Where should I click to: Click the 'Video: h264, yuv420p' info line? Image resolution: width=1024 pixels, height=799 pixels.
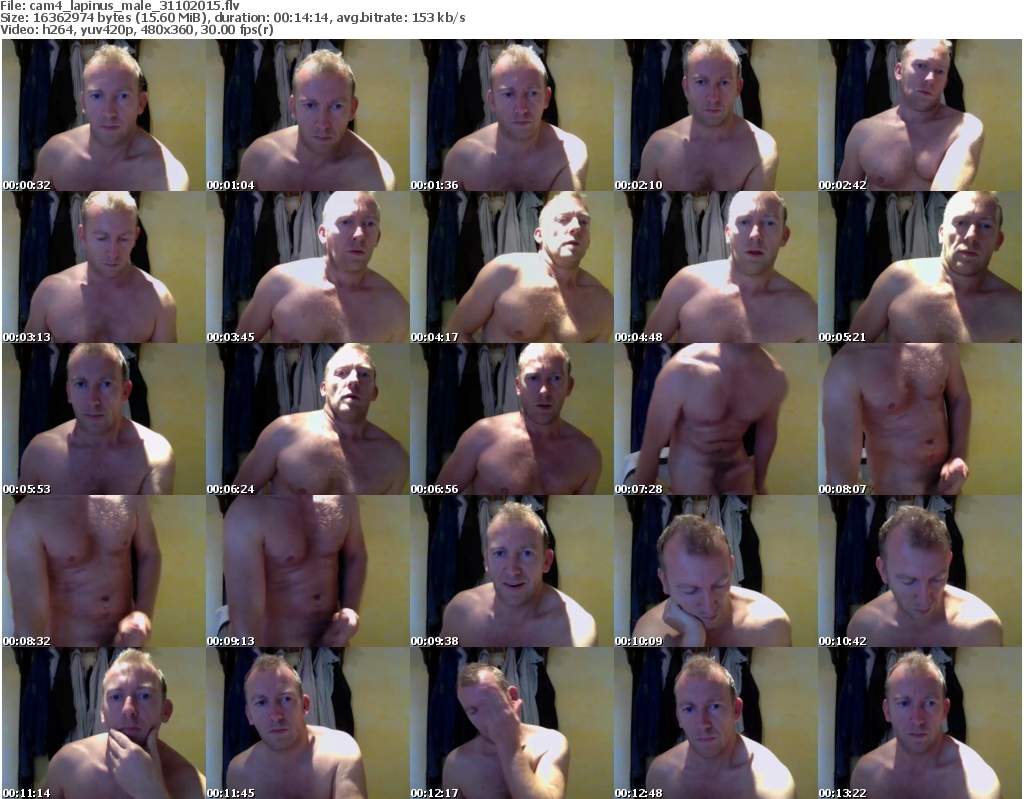click(136, 29)
